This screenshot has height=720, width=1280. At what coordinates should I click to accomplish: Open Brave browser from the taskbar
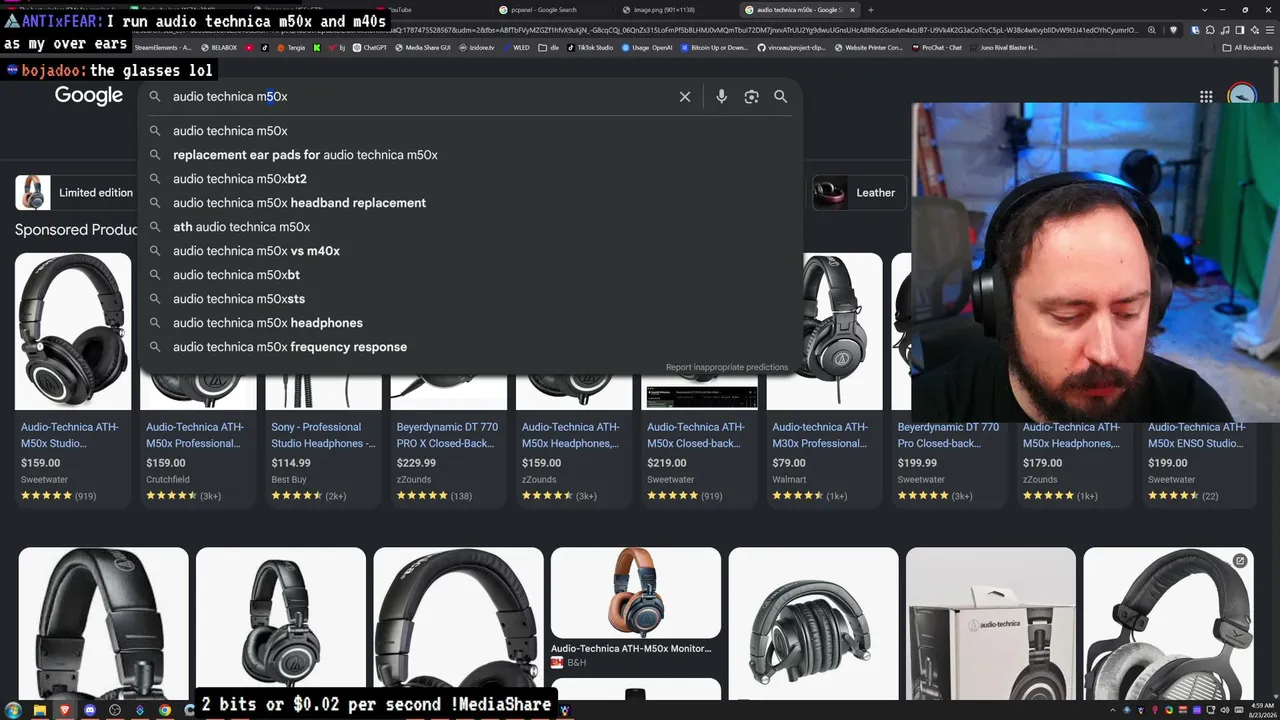point(65,710)
